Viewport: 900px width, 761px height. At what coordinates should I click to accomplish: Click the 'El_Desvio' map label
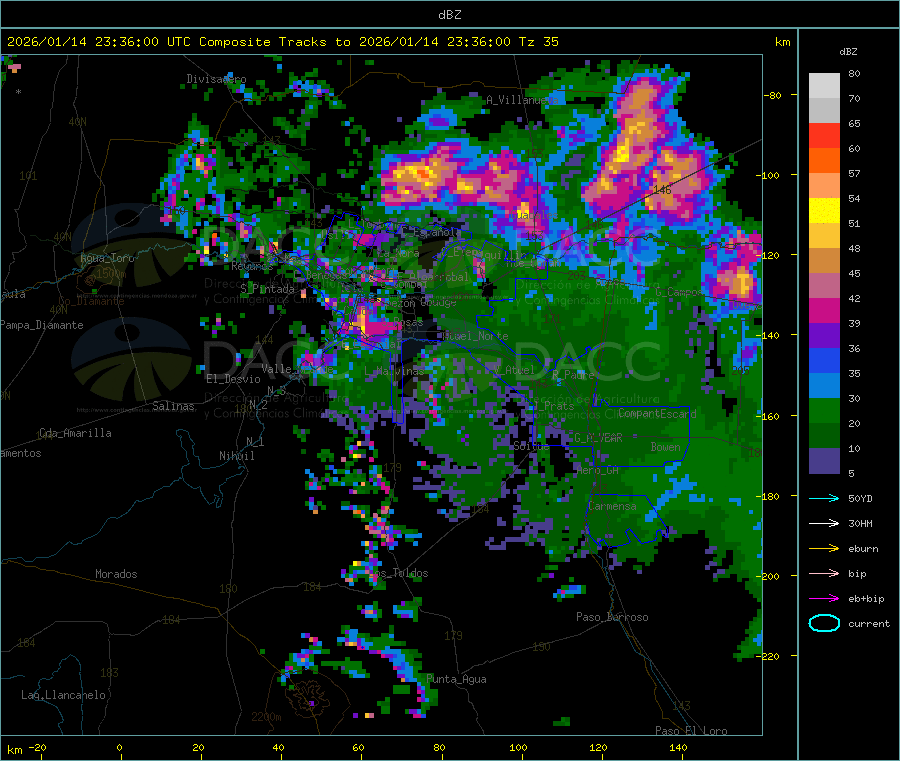click(x=233, y=379)
